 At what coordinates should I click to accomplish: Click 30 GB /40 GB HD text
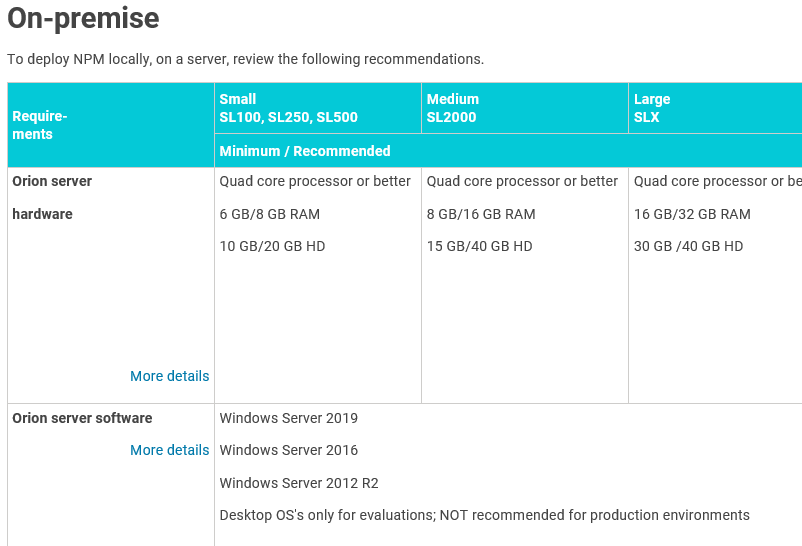tap(688, 246)
